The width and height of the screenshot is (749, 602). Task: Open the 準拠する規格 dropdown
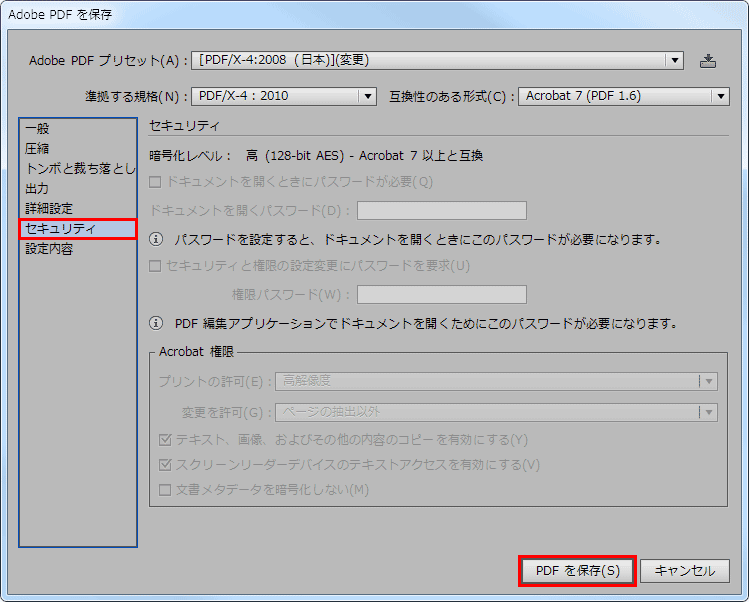coord(284,96)
